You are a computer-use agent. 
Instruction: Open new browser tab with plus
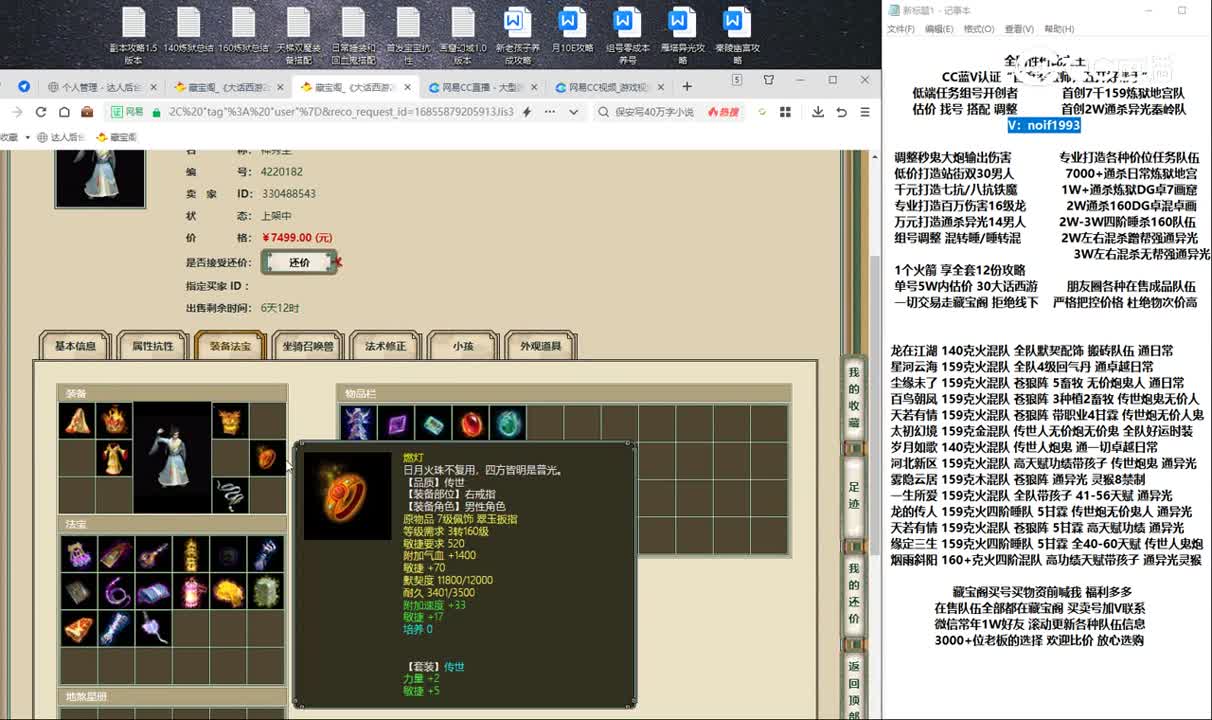pos(687,86)
